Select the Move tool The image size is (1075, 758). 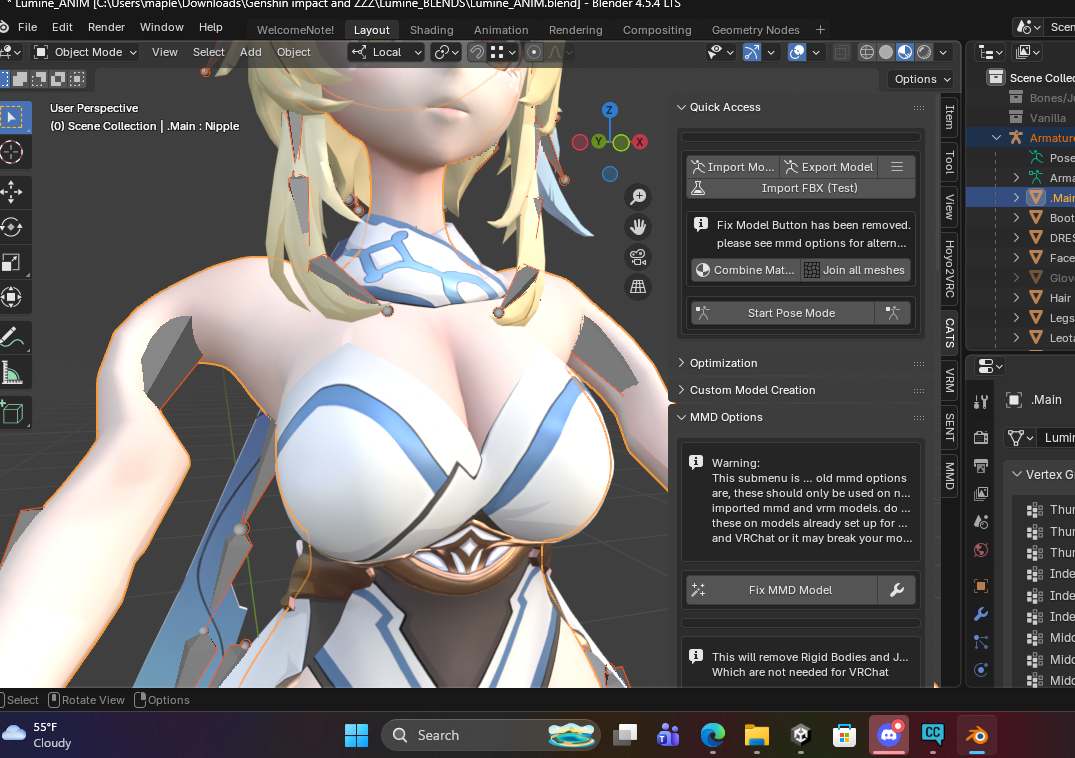tap(13, 192)
